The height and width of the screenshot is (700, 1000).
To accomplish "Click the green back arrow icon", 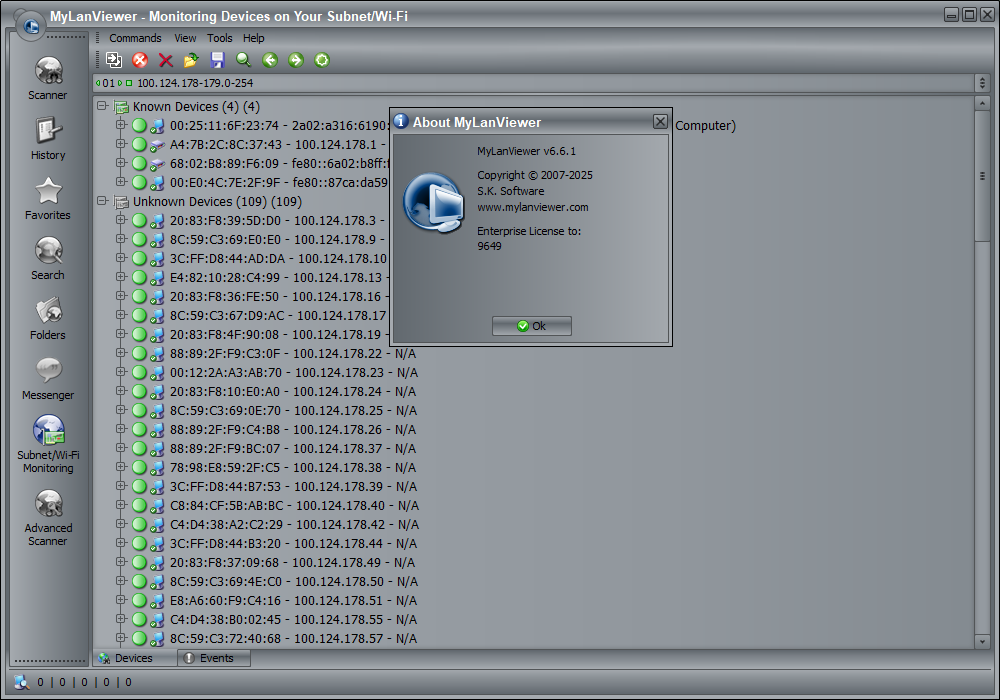I will 270,60.
